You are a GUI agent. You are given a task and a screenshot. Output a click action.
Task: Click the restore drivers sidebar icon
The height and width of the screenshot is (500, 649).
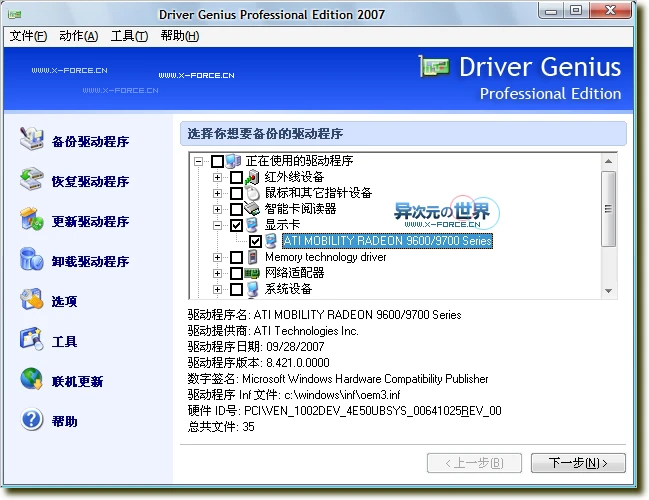[x=31, y=179]
